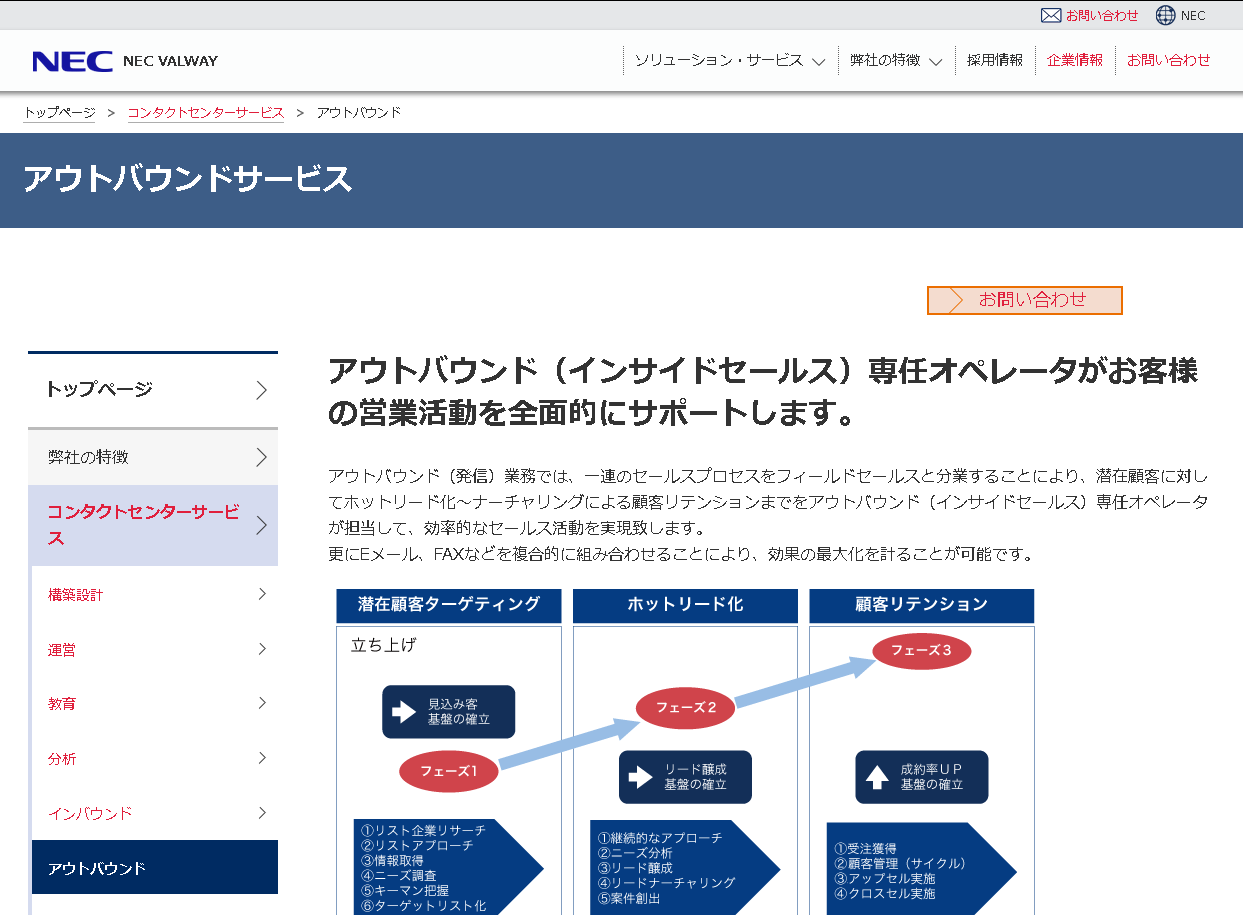Click the red フェーズ3 oval

coord(922,650)
